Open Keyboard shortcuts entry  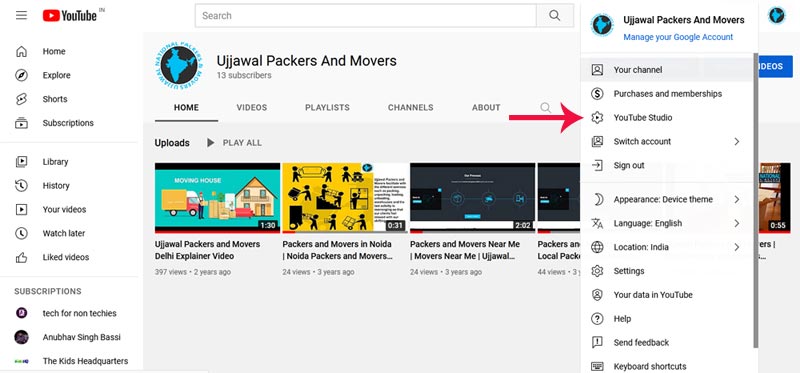coord(667,366)
